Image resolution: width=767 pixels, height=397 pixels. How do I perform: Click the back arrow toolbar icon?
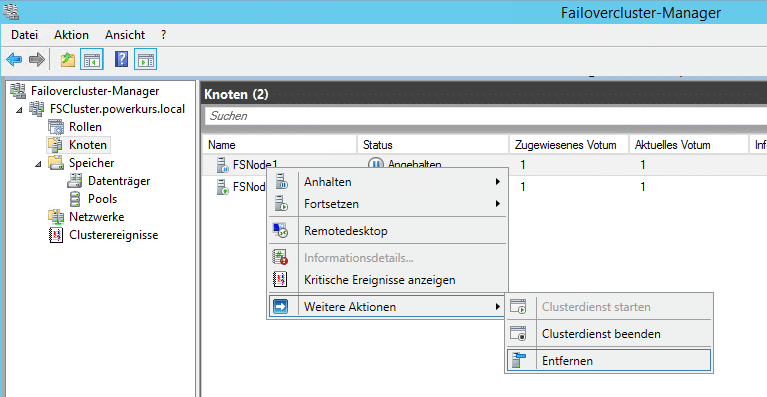[14, 60]
